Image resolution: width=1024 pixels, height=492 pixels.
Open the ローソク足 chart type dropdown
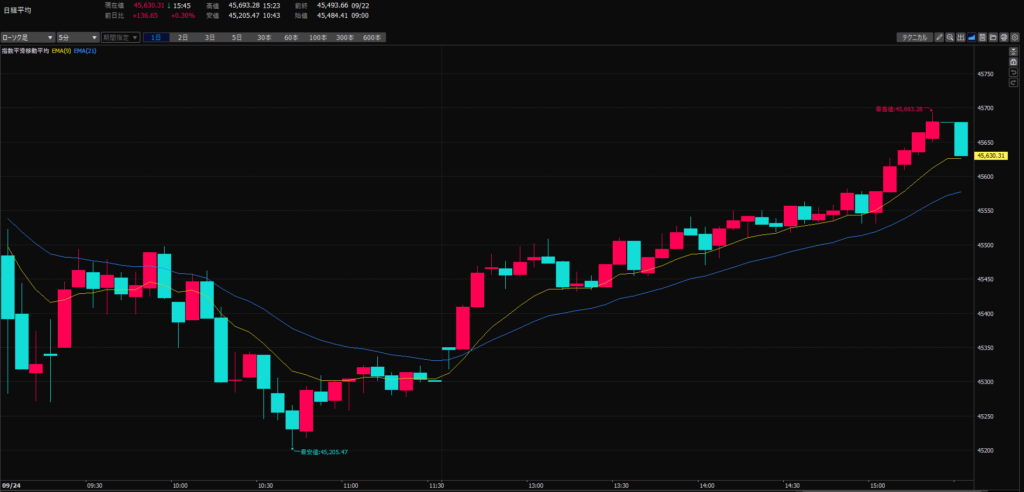[27, 37]
